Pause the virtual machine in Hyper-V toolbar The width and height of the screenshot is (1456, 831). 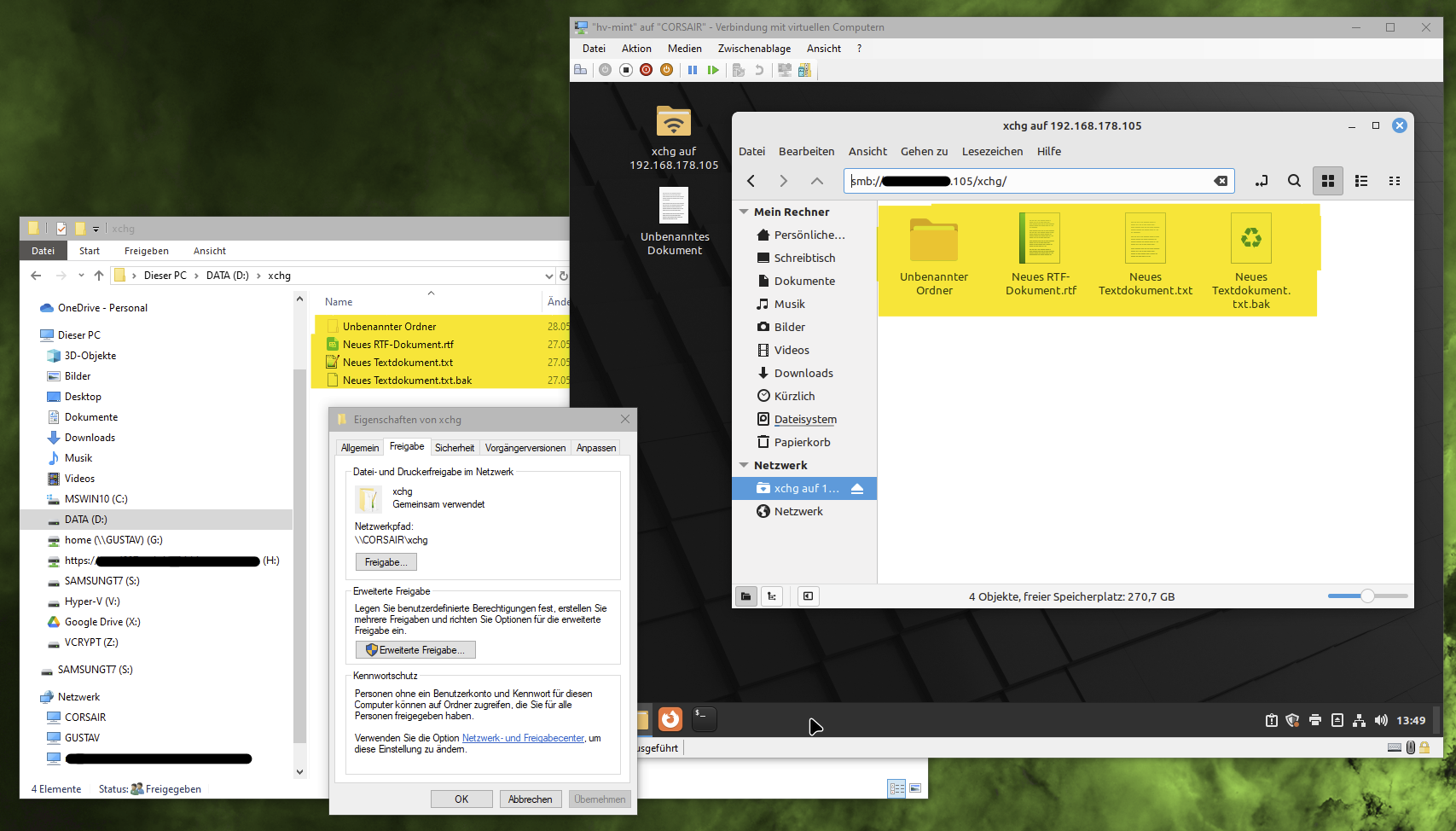click(693, 70)
